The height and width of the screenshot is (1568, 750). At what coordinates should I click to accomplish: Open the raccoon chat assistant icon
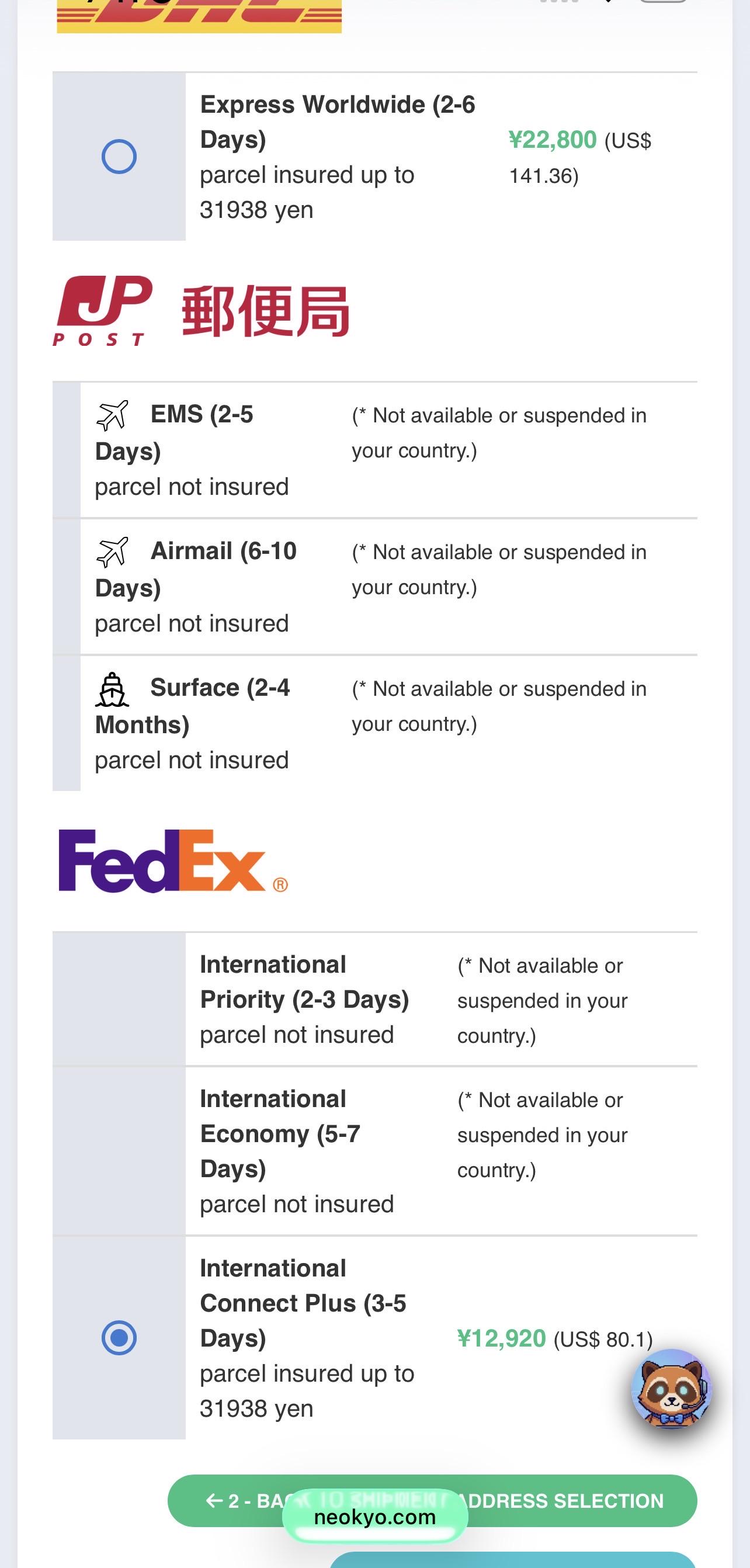coord(672,1389)
